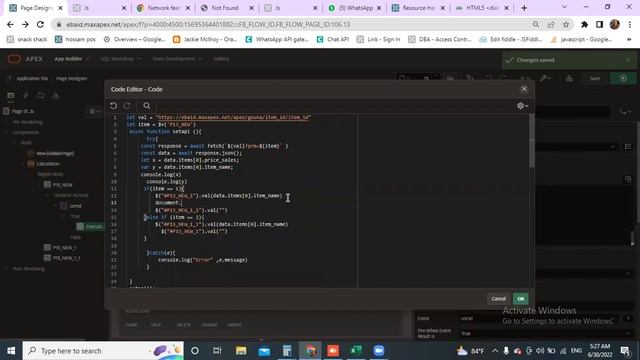
Task: Open Calculator from the taskbar
Action: point(287,351)
